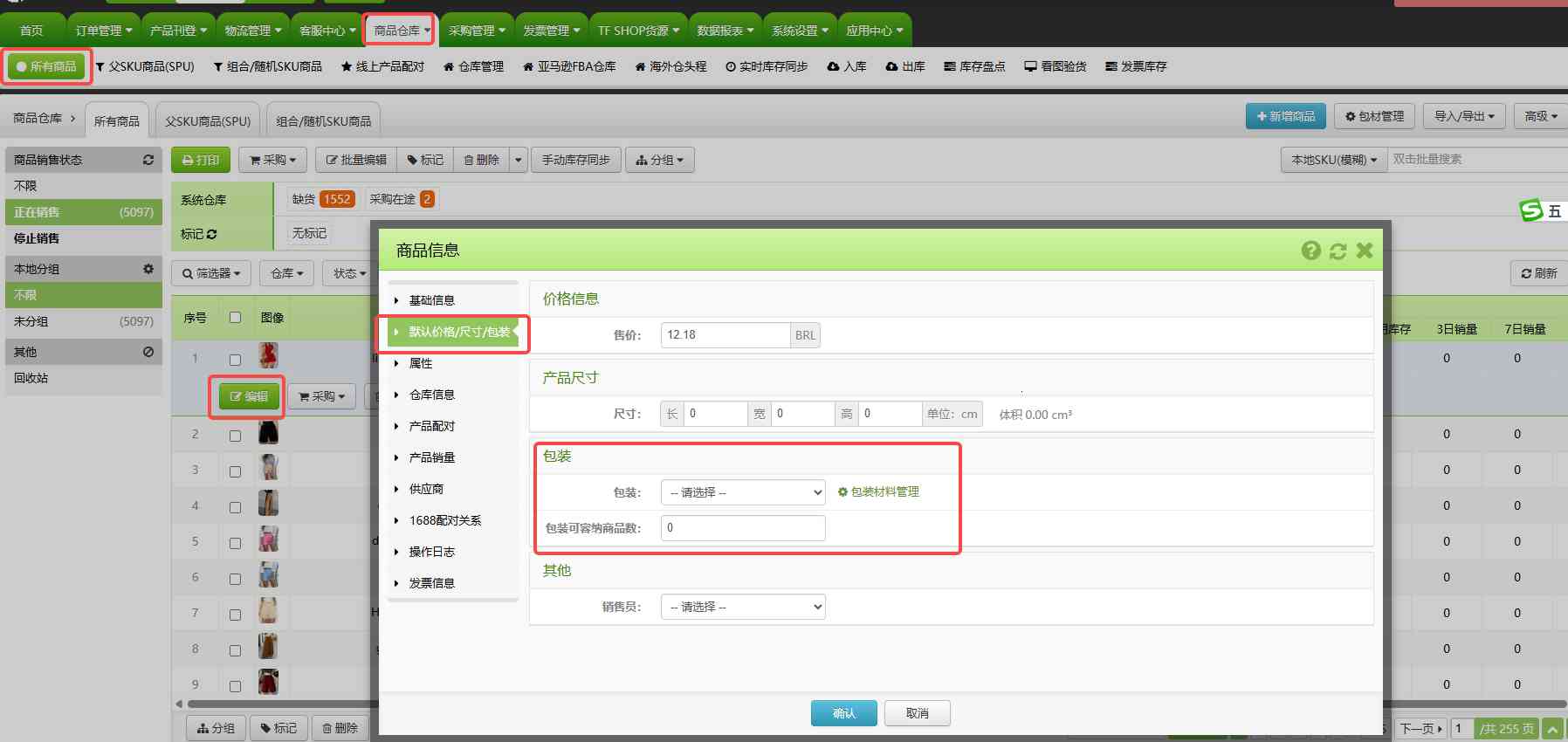Refresh the 商品销售状态 panel icon

pyautogui.click(x=148, y=160)
